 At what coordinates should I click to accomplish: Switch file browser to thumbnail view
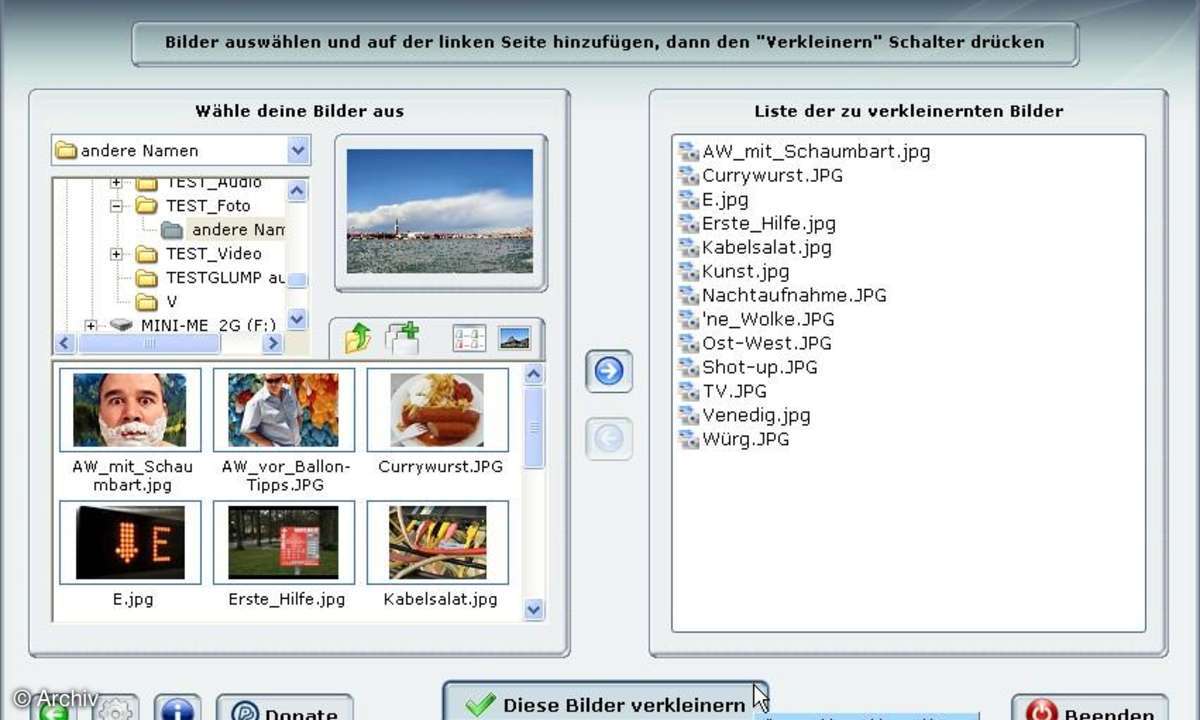[514, 339]
